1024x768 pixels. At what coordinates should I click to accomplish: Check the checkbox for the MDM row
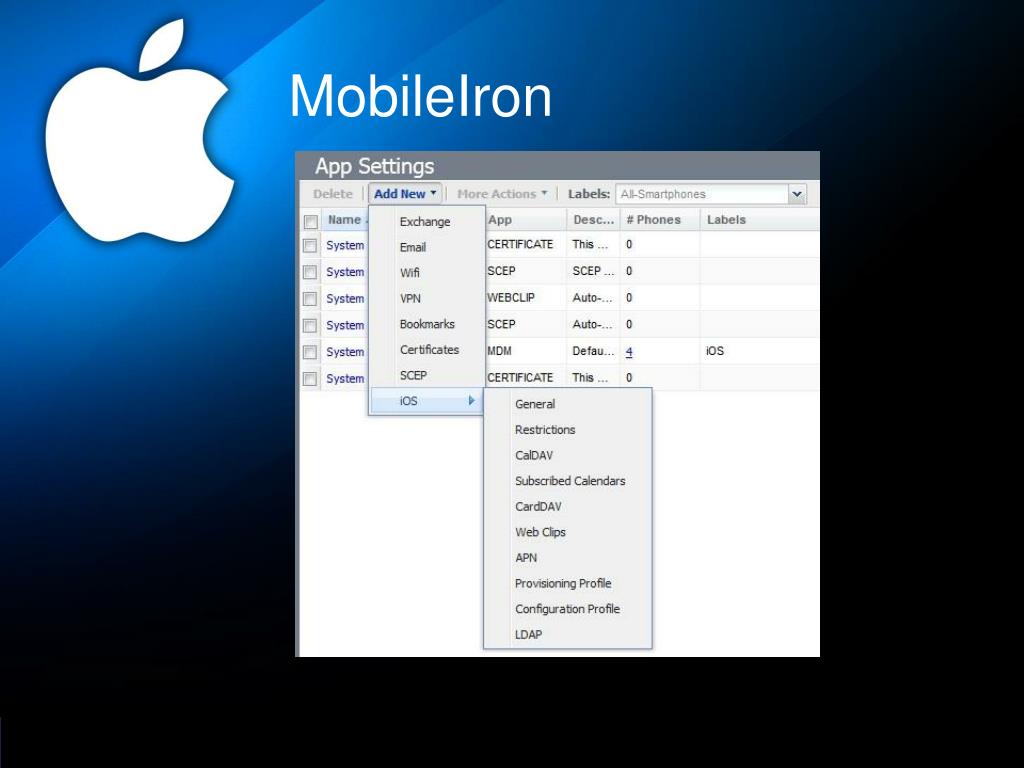click(310, 352)
